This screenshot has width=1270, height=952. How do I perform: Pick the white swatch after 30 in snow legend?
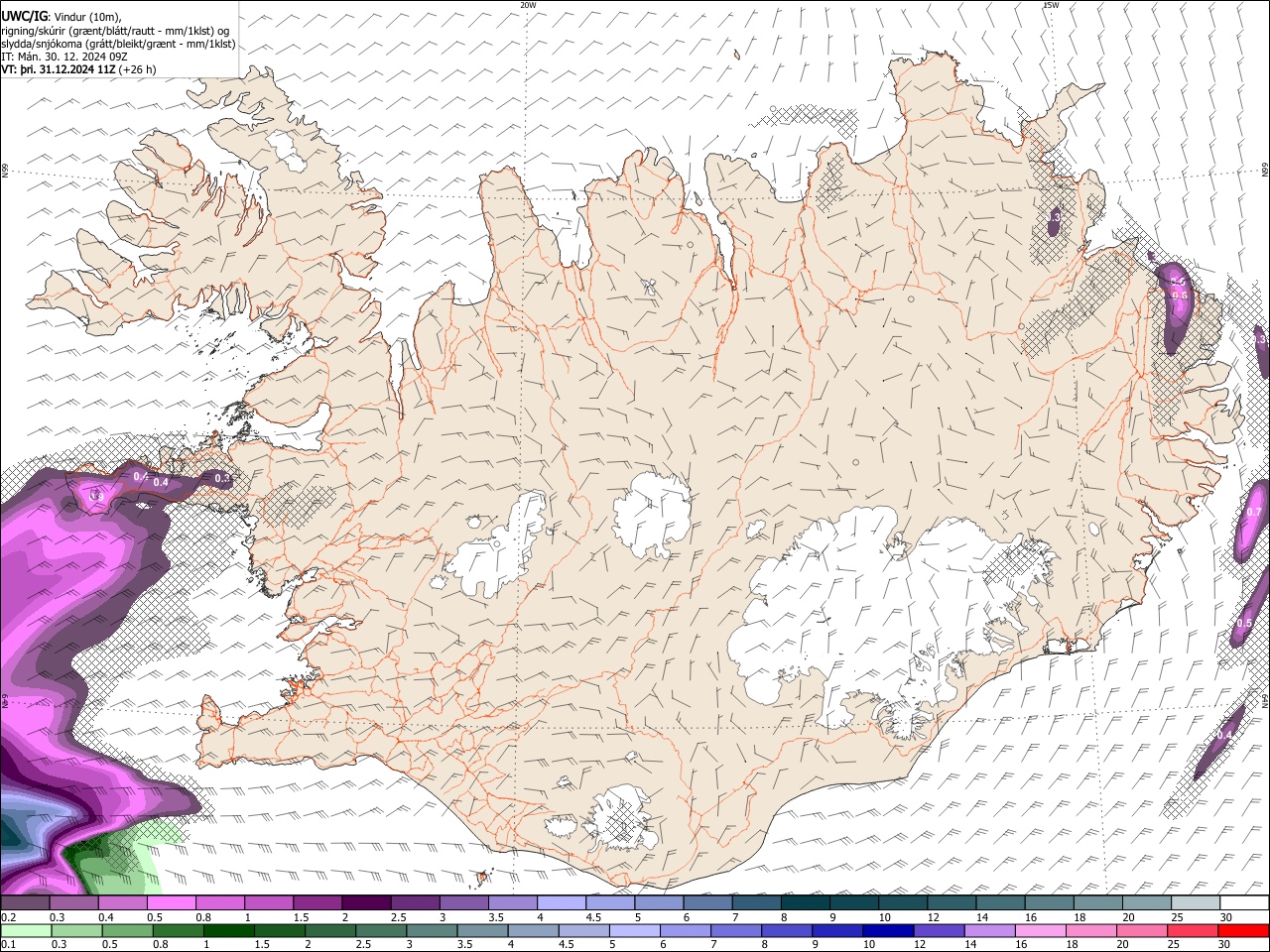tap(1245, 903)
